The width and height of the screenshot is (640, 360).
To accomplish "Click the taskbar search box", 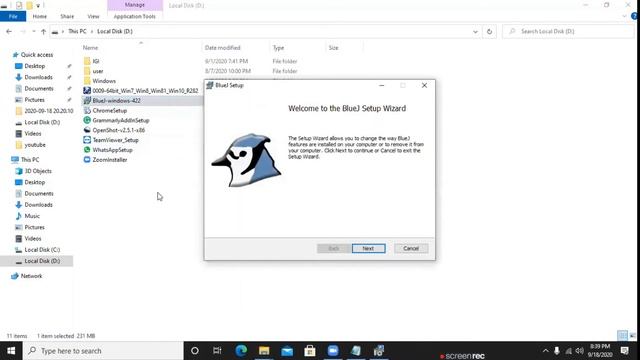I will click(103, 351).
